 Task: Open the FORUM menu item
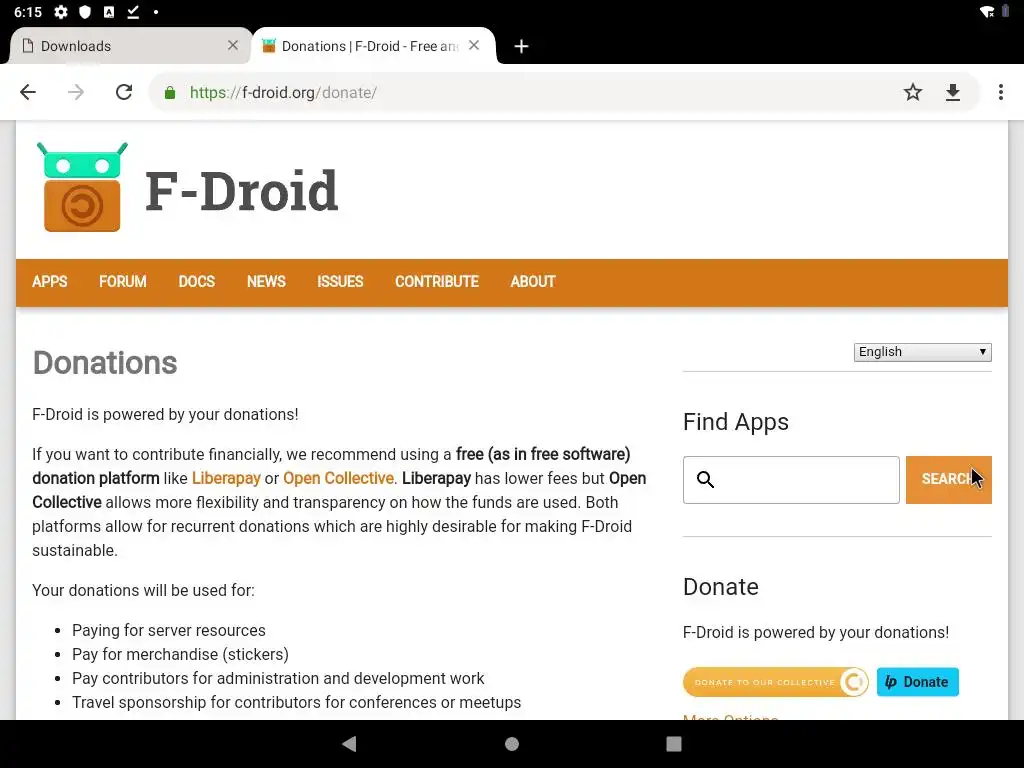coord(123,281)
